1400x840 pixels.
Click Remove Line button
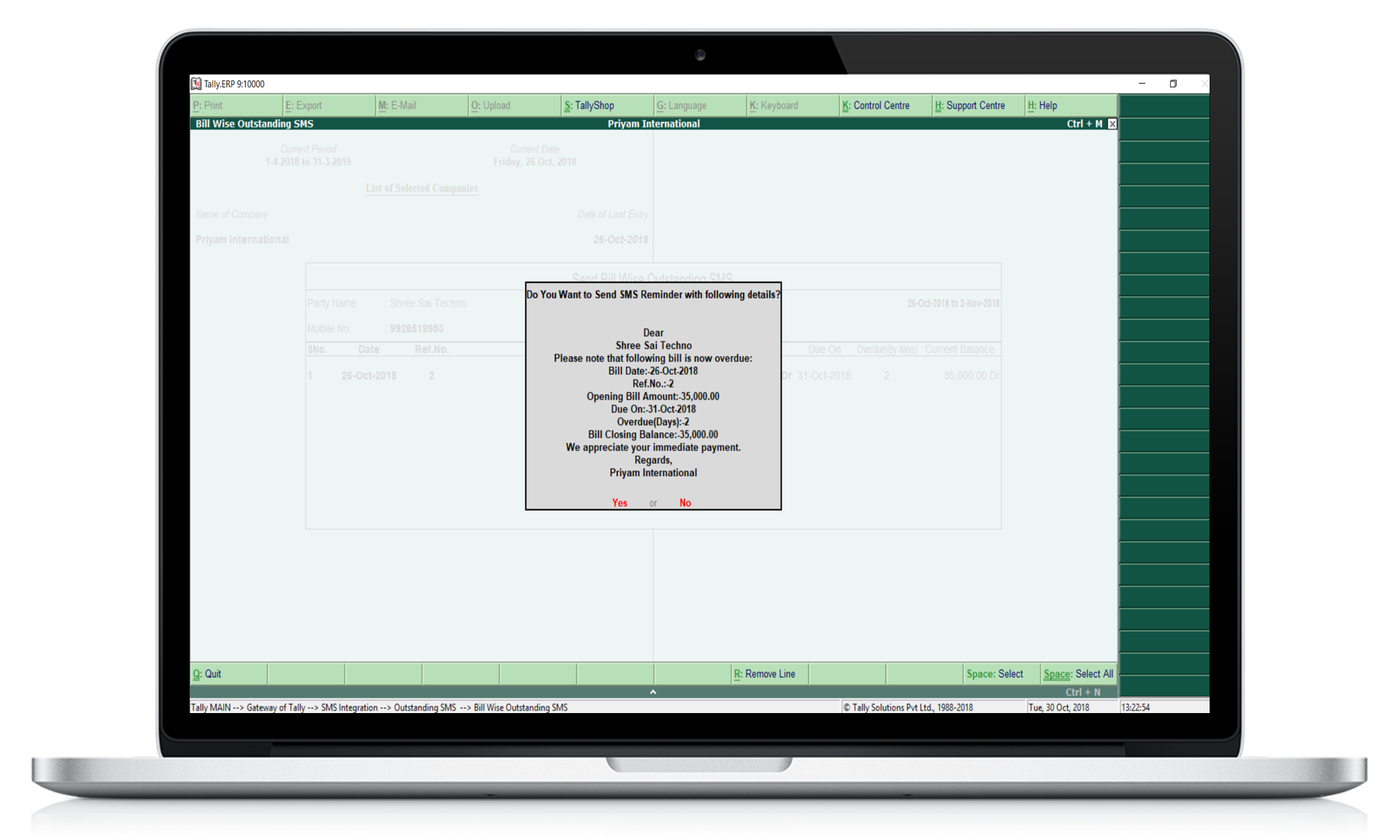[x=769, y=673]
